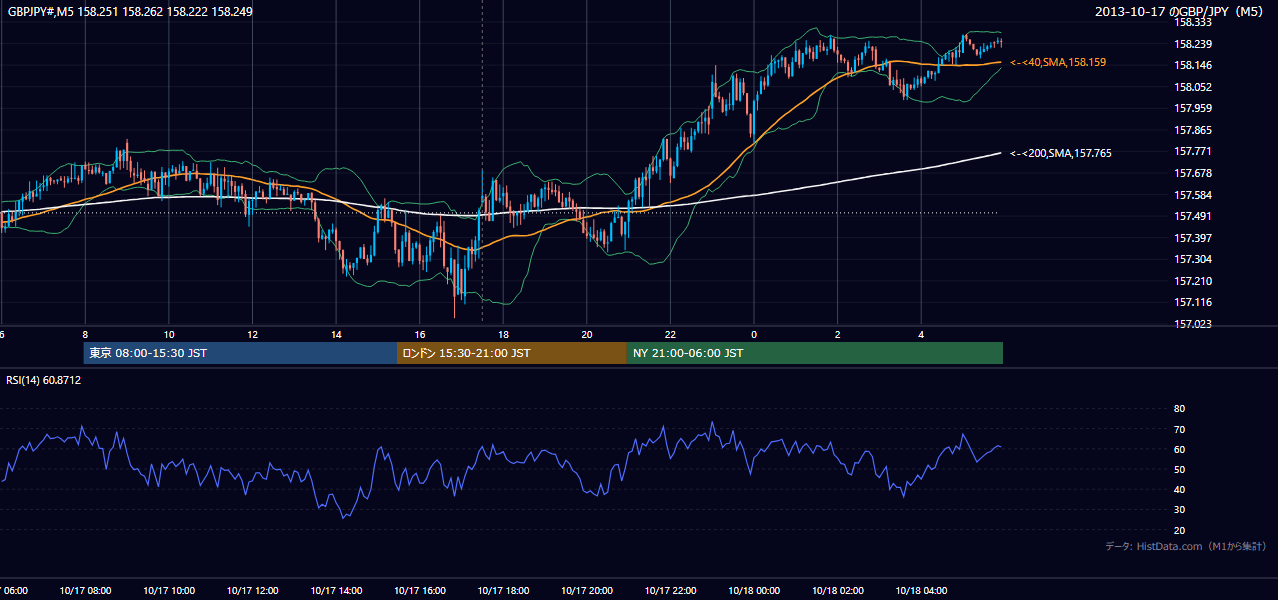The width and height of the screenshot is (1278, 600).
Task: Click the 10/17 08:00 date axis label
Action: (86, 591)
